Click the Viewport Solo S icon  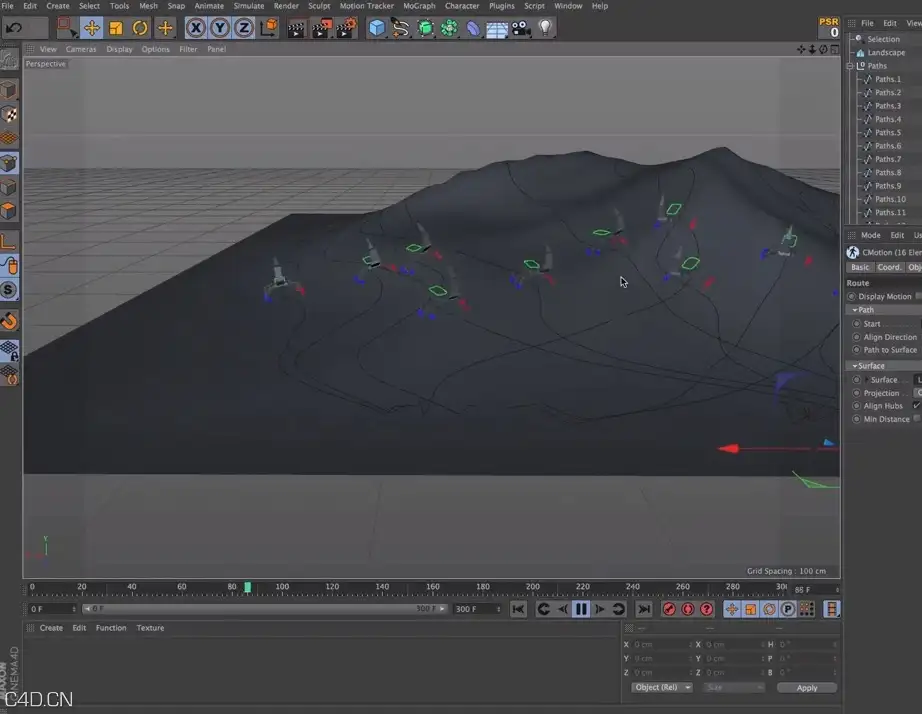(x=9, y=290)
